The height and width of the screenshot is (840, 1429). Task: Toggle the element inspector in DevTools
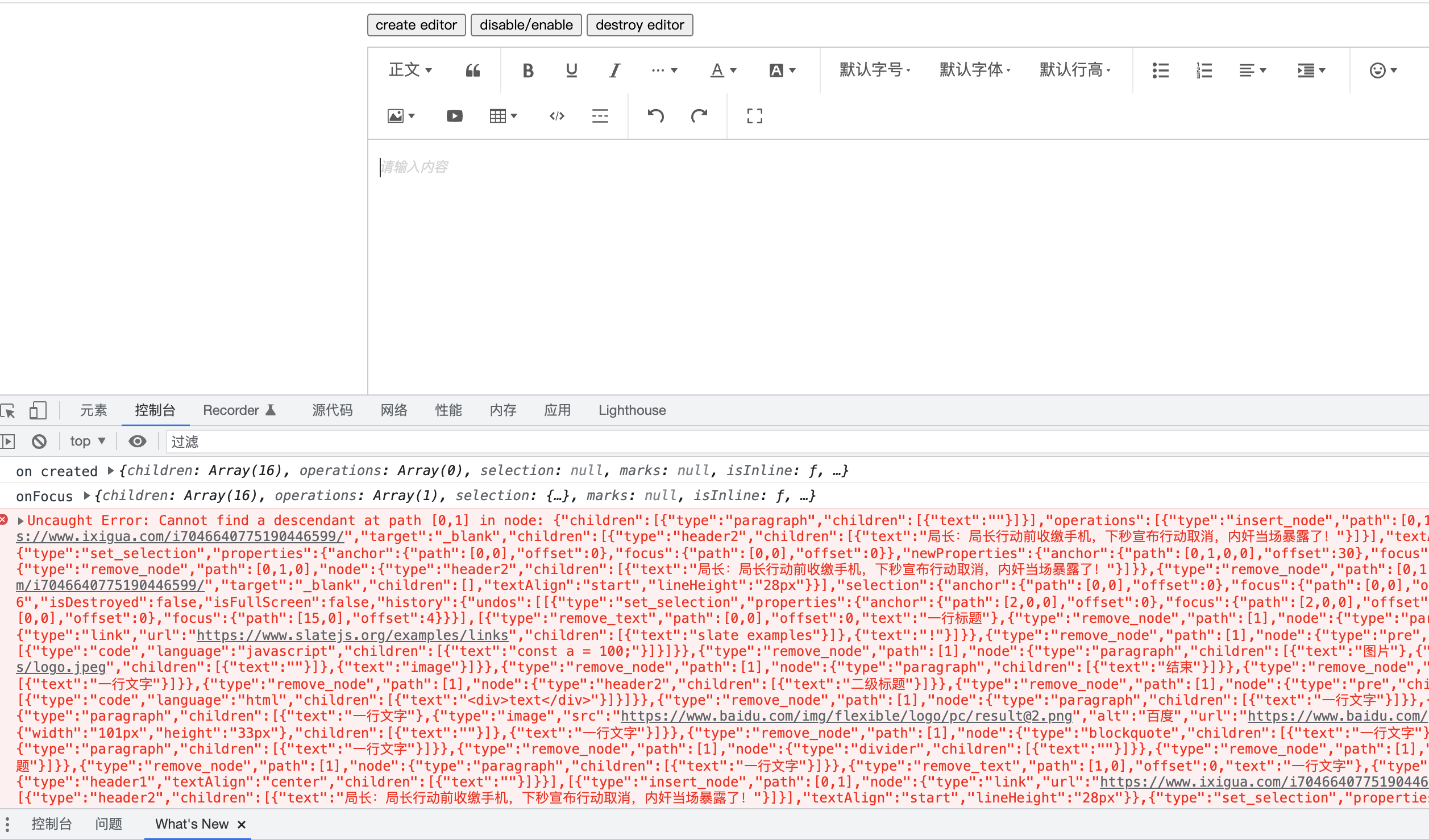[9, 410]
